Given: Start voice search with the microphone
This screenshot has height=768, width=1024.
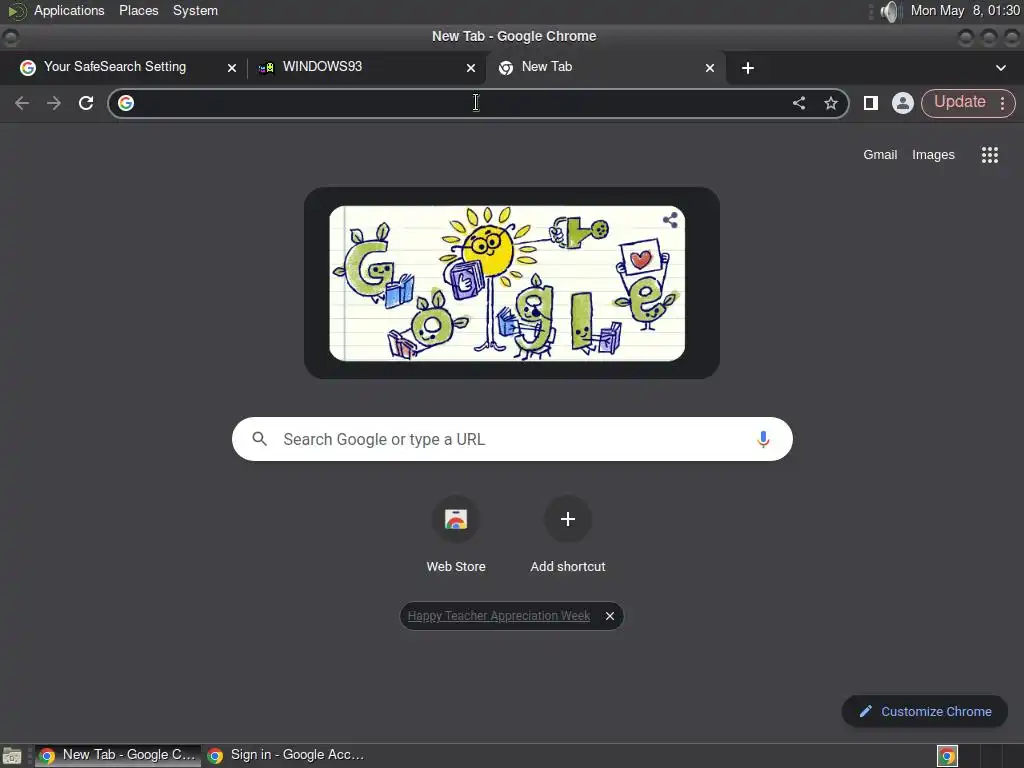Looking at the screenshot, I should pyautogui.click(x=763, y=440).
